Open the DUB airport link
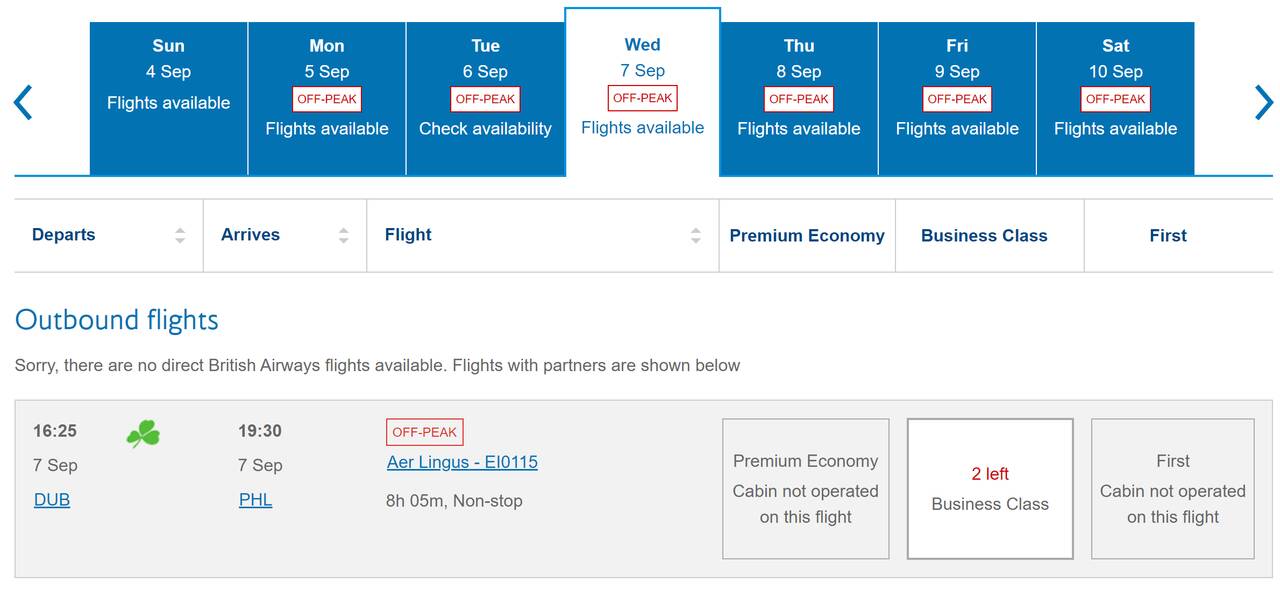This screenshot has height=597, width=1280. (52, 500)
